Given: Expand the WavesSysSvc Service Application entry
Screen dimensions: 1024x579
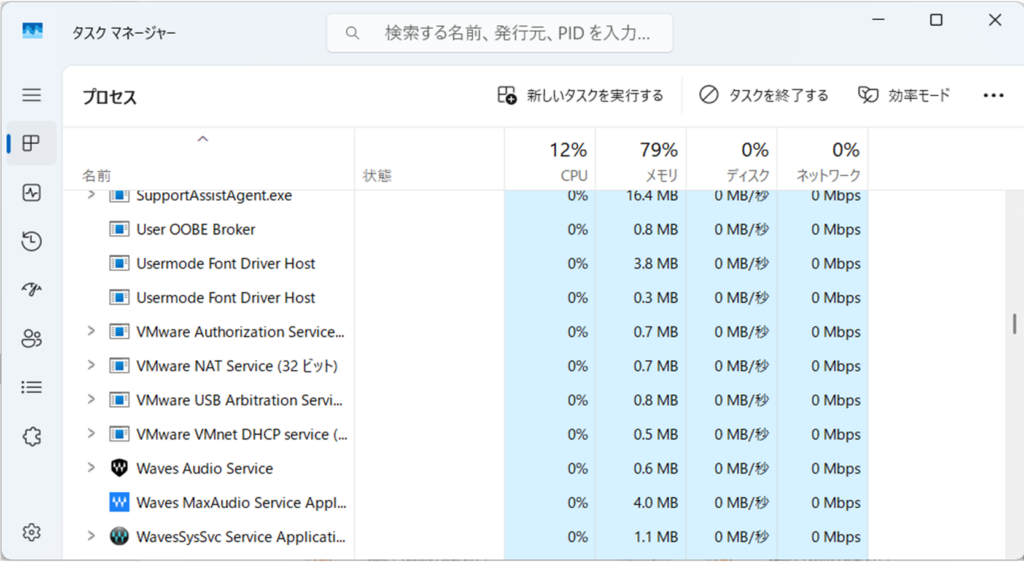Looking at the screenshot, I should 91,536.
